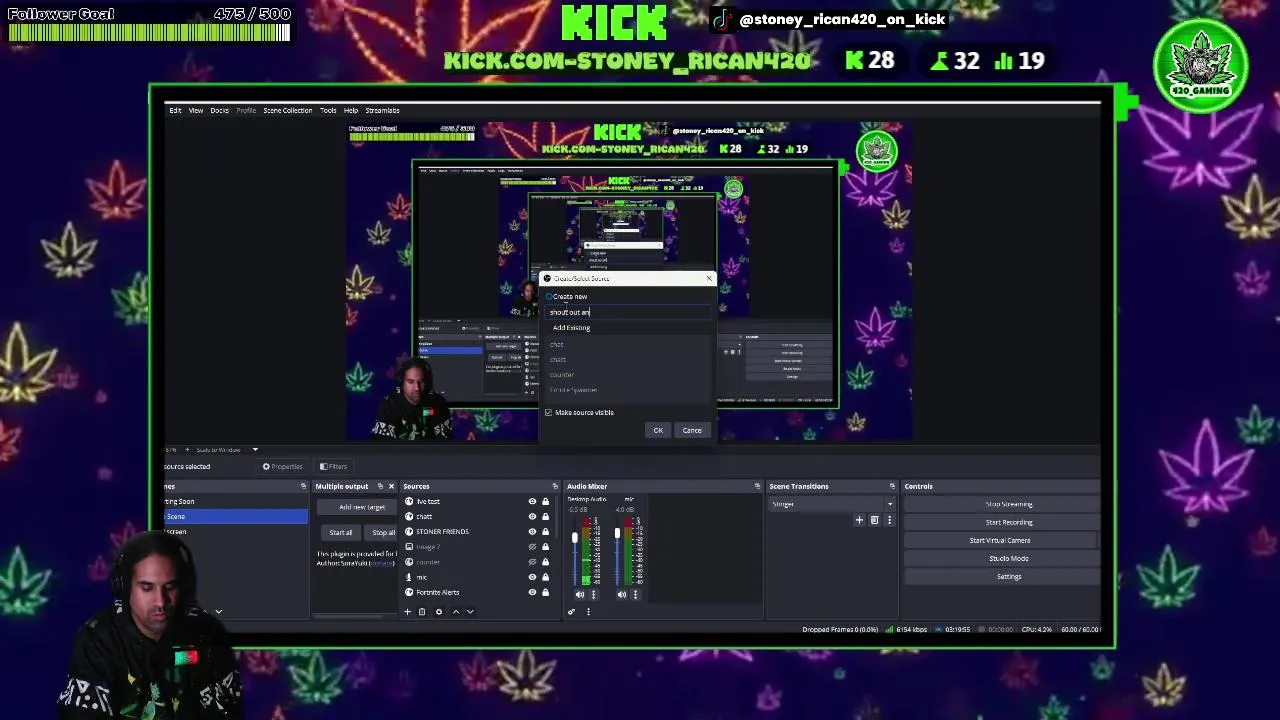Viewport: 1280px width, 720px height.
Task: Mute the Desktop Audio speaker icon
Action: [579, 594]
